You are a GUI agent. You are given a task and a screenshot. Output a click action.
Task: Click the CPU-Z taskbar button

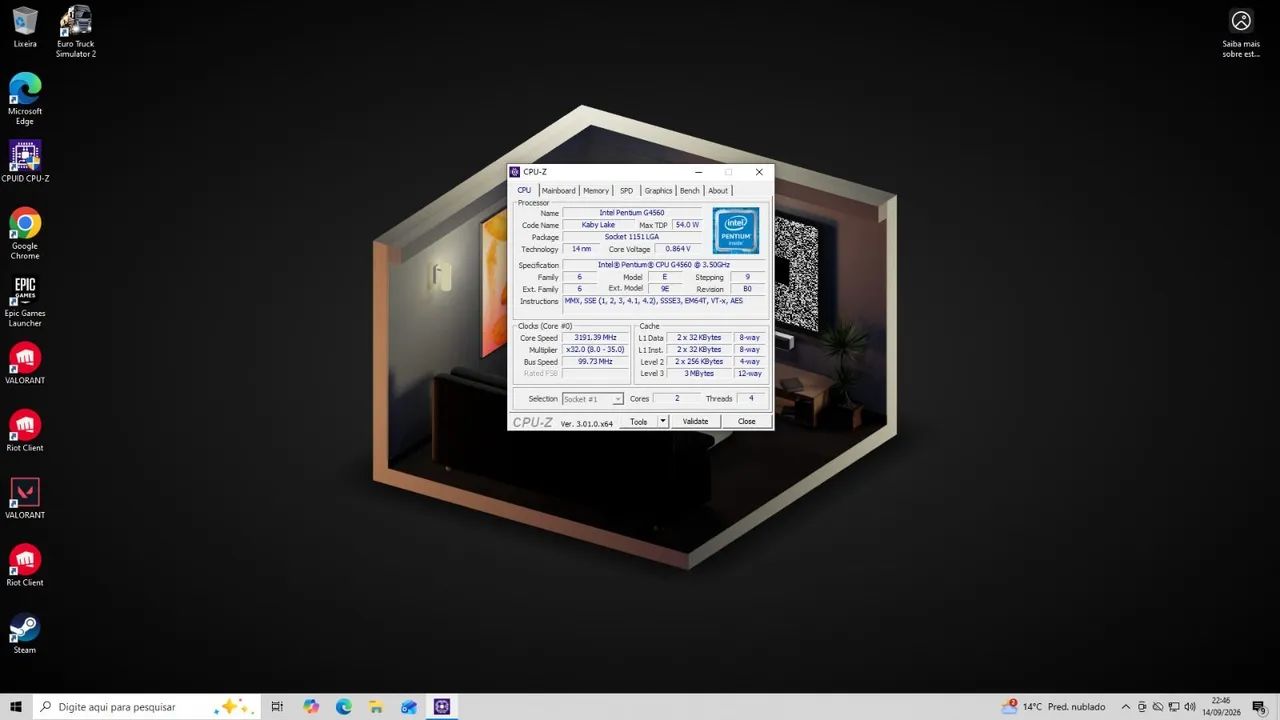tap(442, 707)
